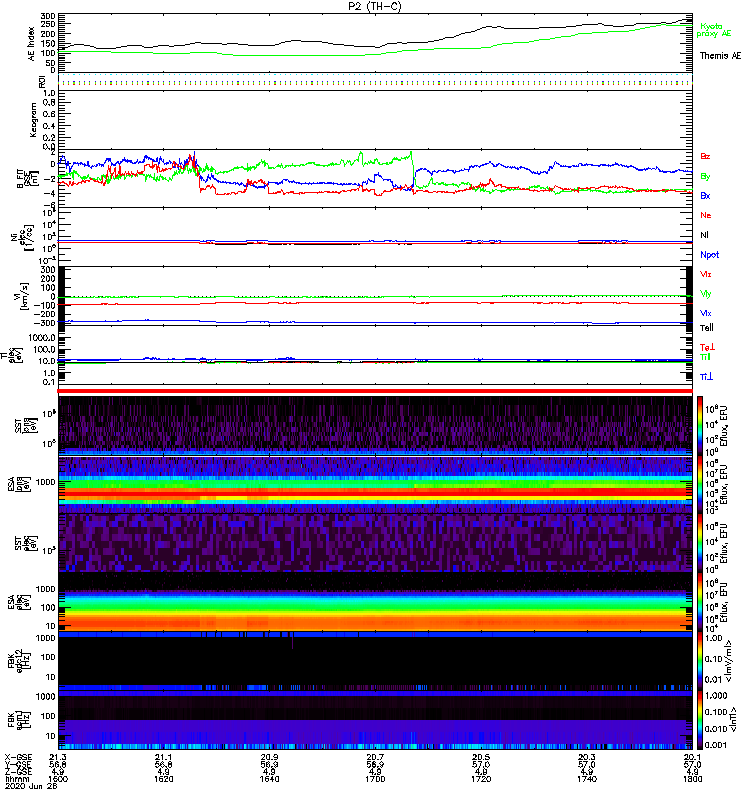Click the "ESA ions [eV]" axis label

pos(19,484)
